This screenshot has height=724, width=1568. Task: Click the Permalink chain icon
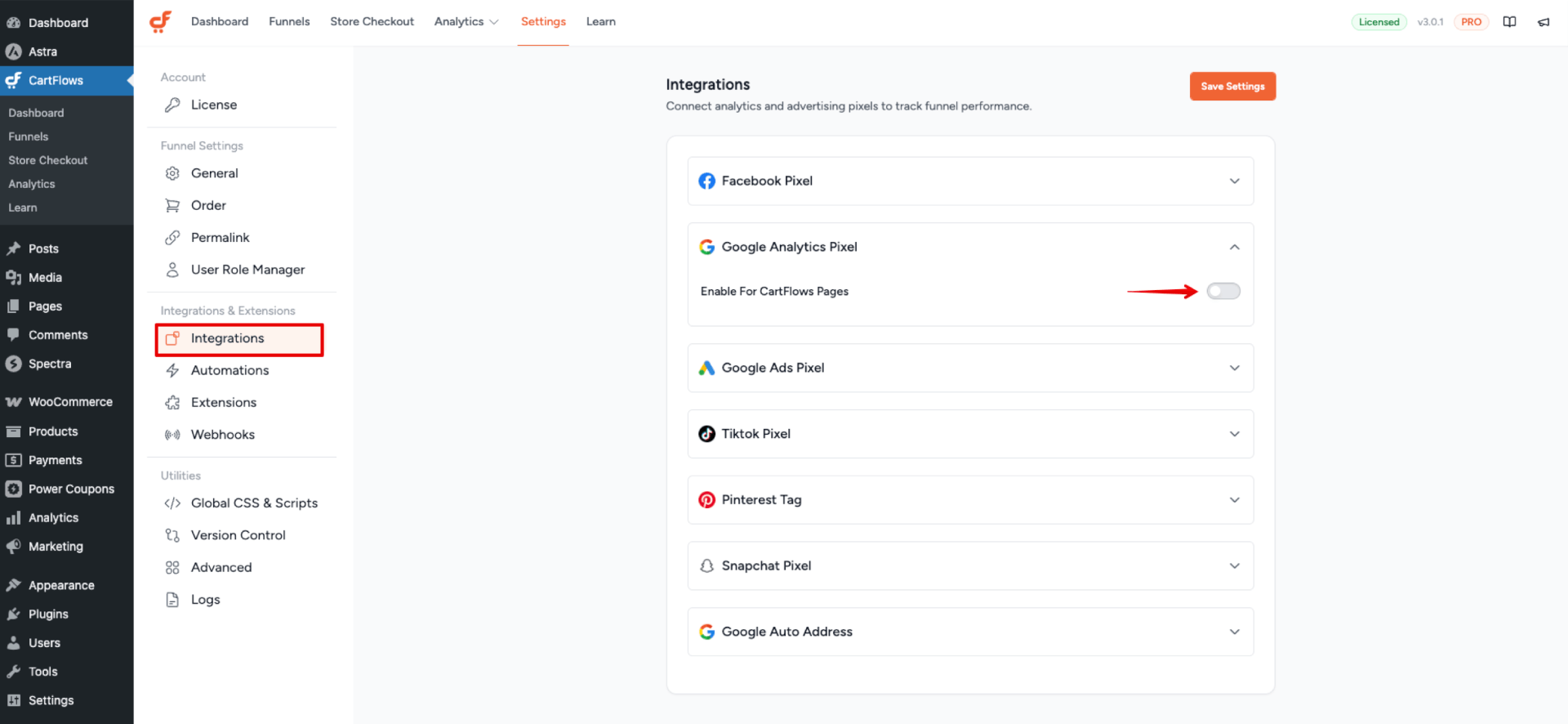172,238
